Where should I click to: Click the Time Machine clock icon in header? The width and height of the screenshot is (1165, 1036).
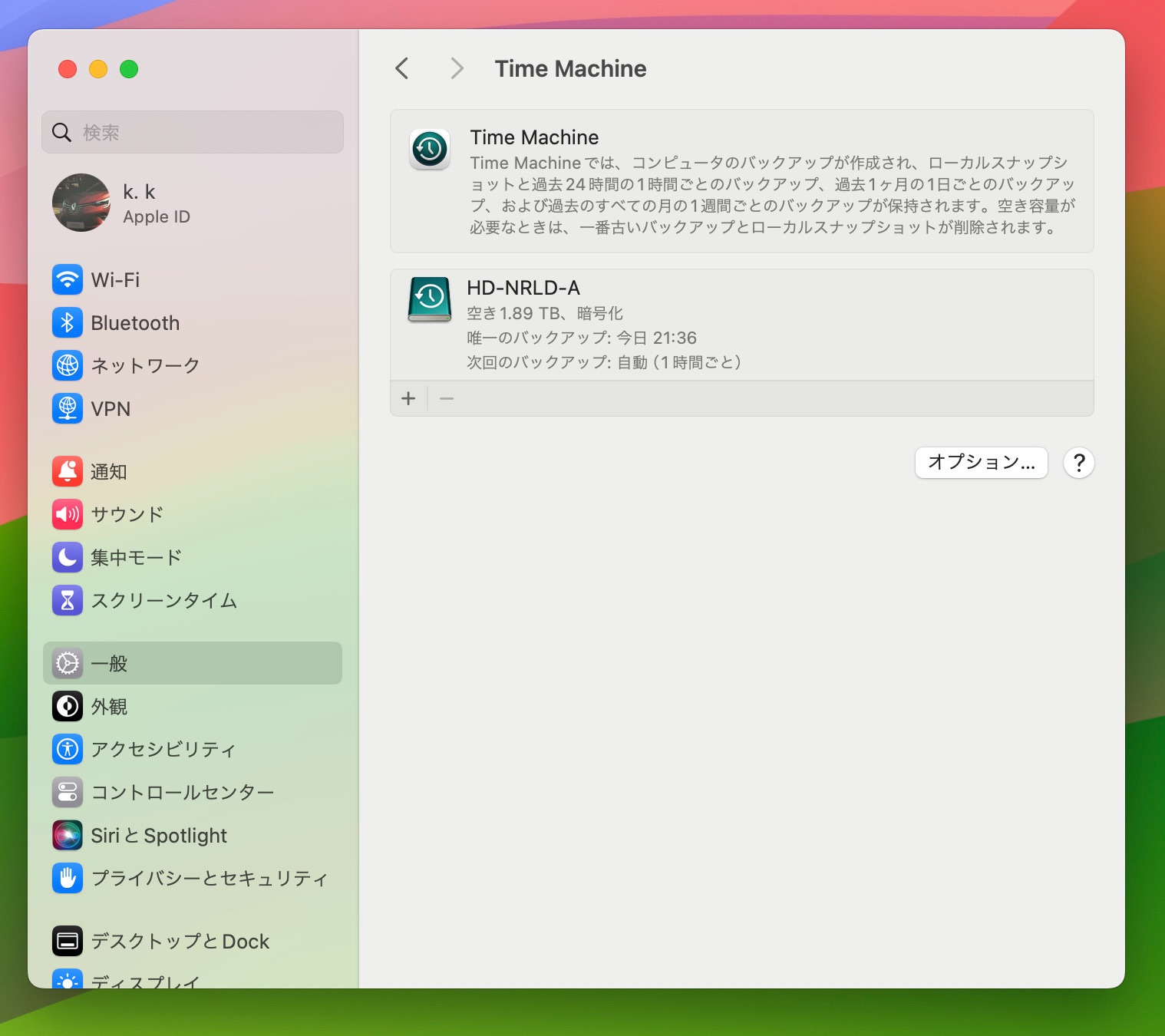[x=430, y=149]
